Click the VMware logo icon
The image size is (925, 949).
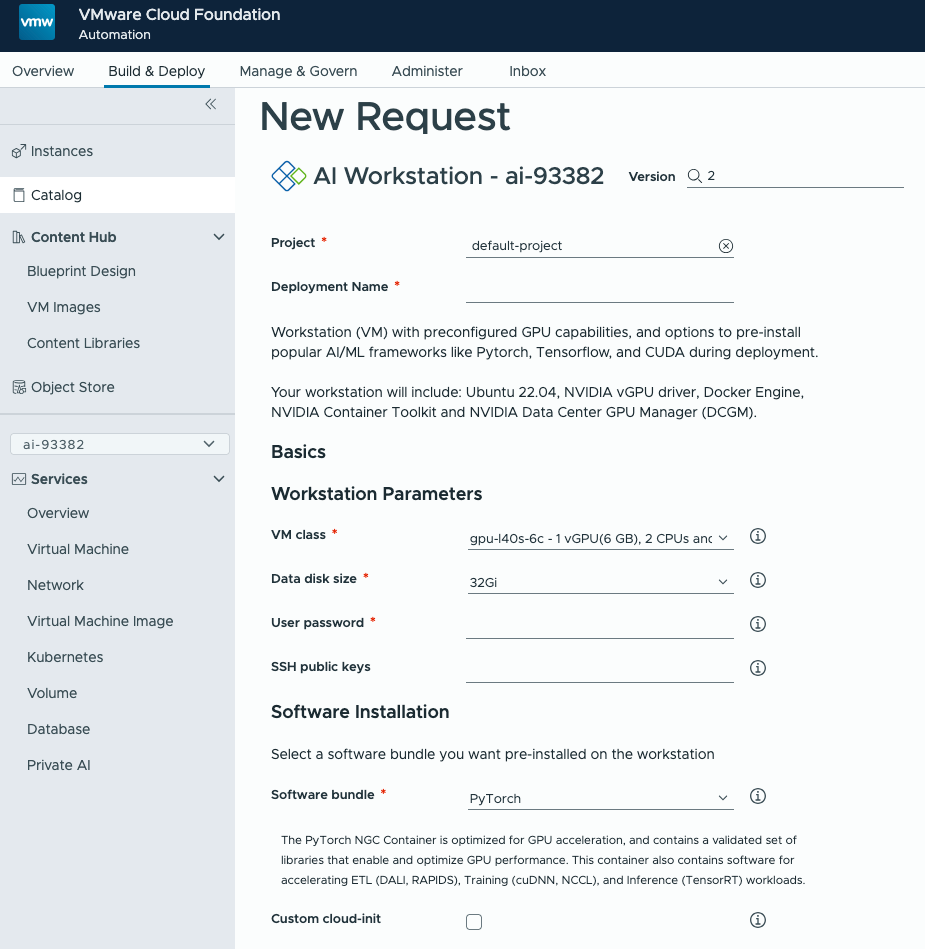37,22
